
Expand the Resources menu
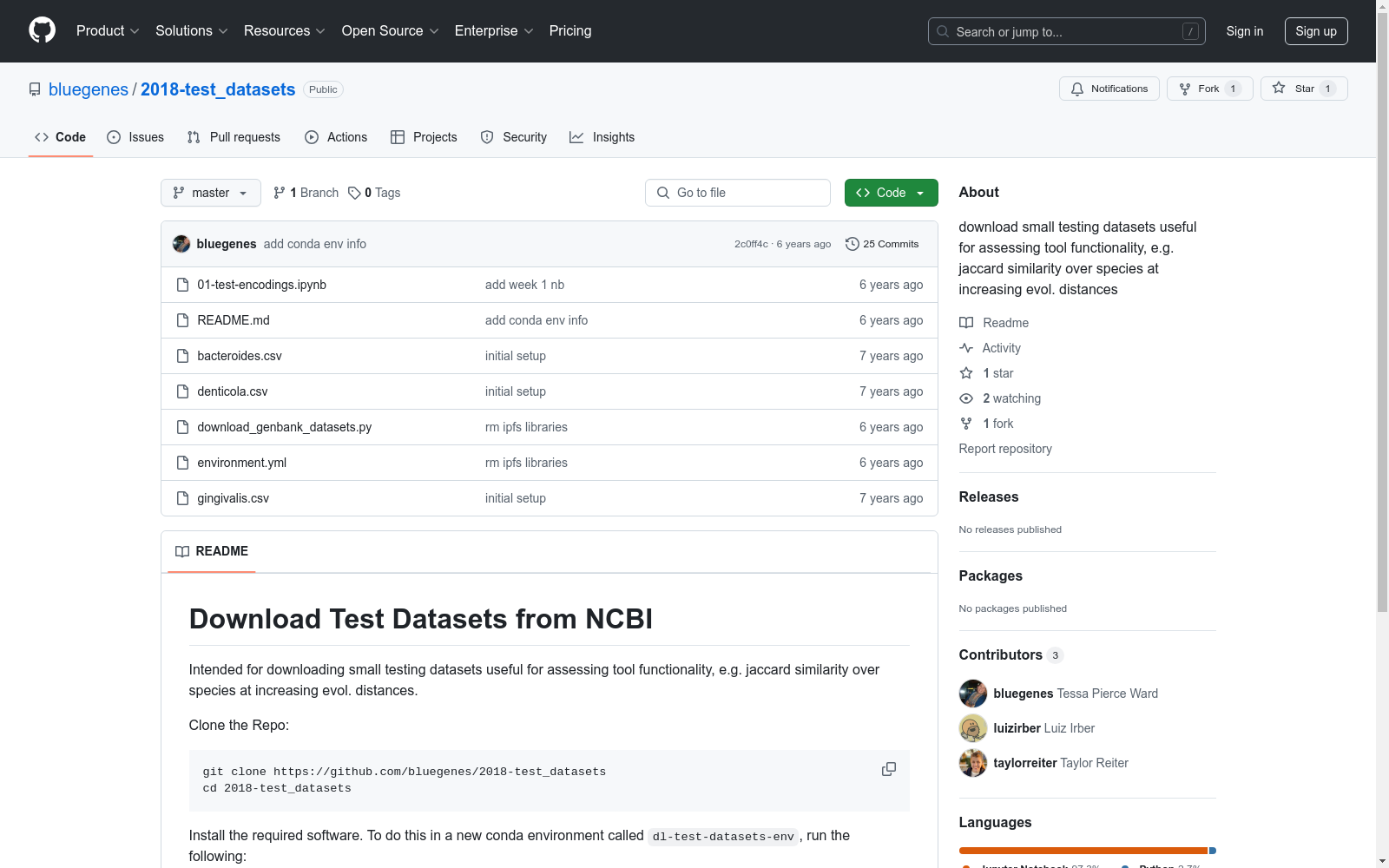285,31
